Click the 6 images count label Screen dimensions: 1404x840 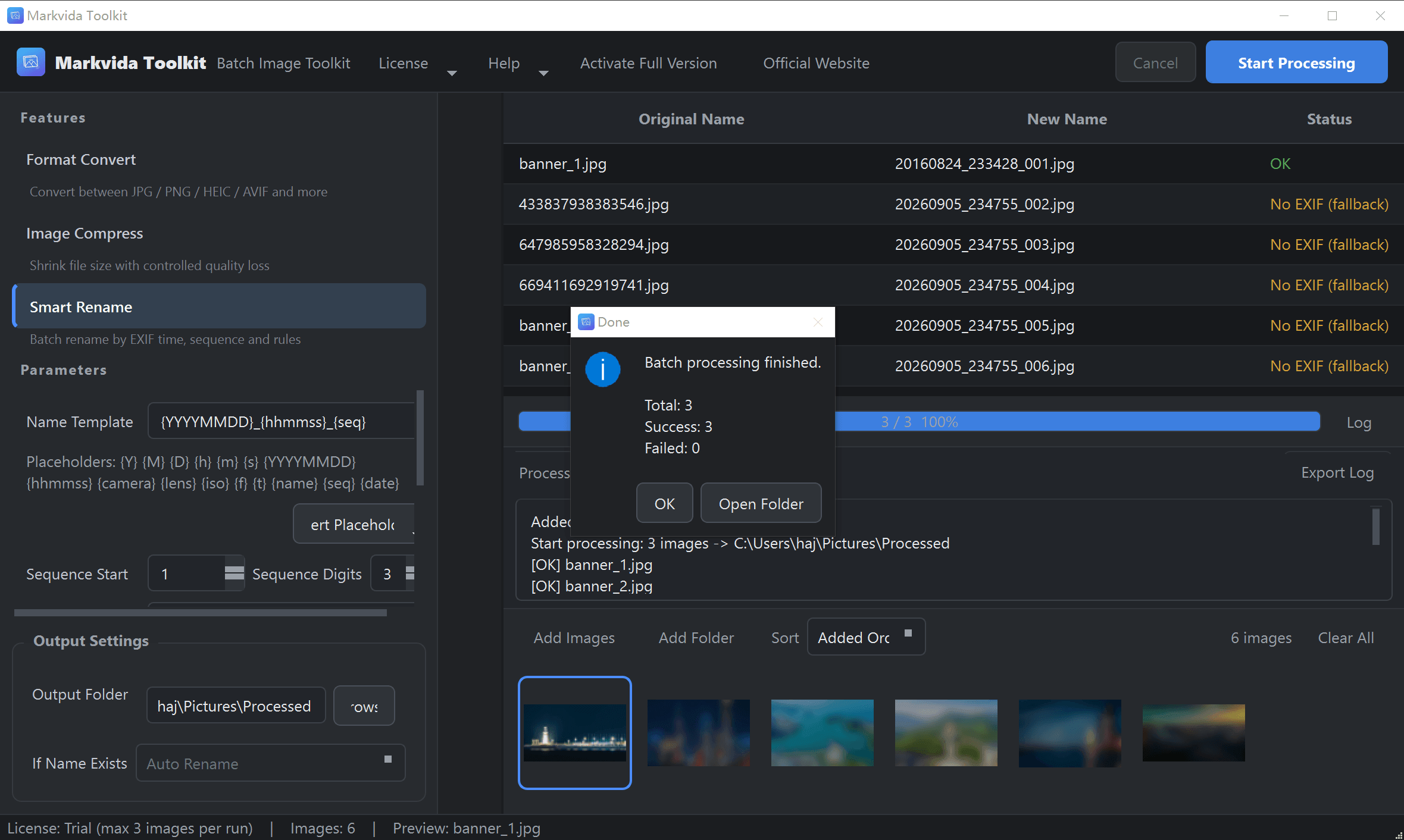[x=1261, y=638]
